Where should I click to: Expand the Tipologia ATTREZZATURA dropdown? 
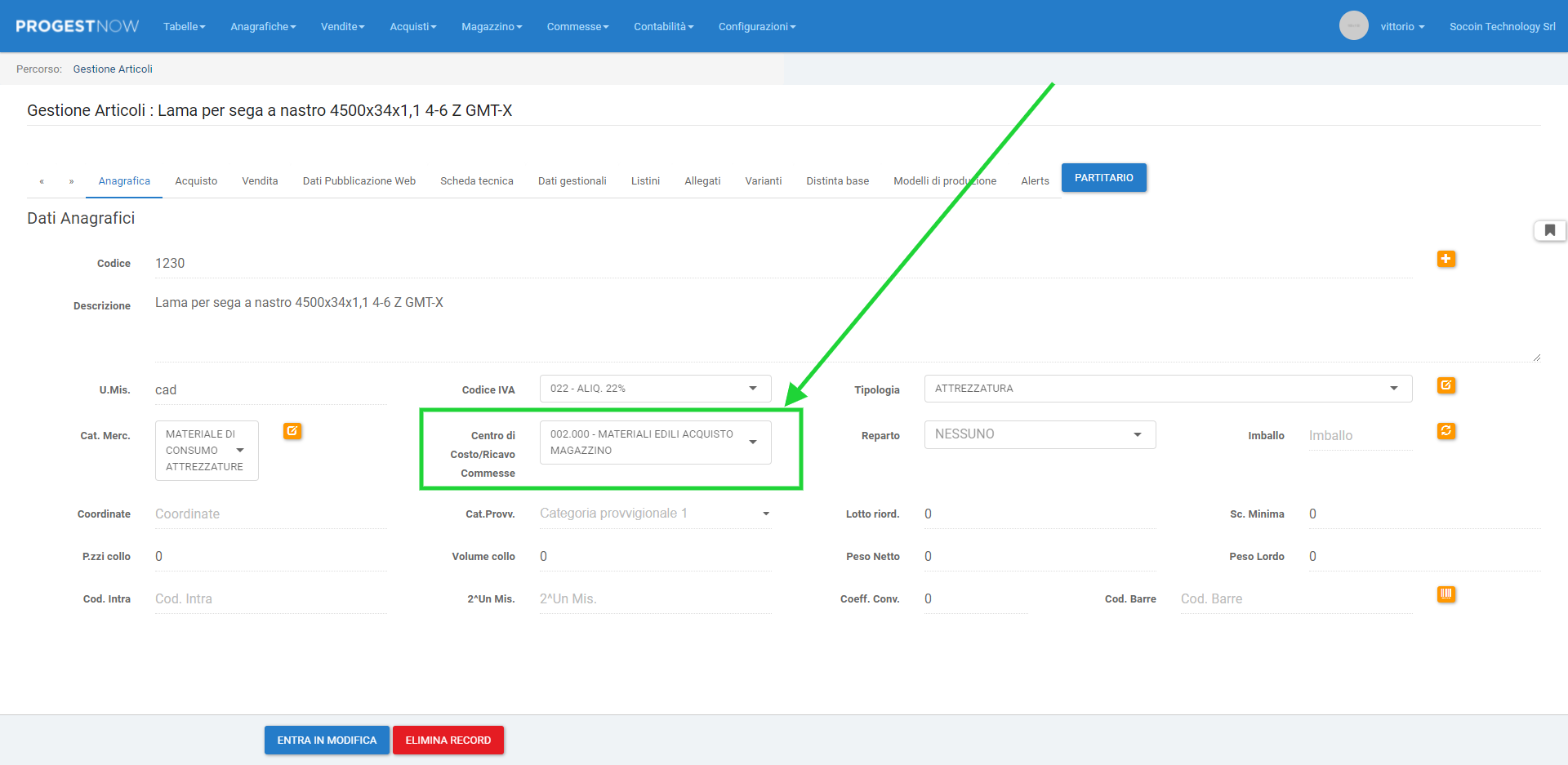pos(1167,389)
